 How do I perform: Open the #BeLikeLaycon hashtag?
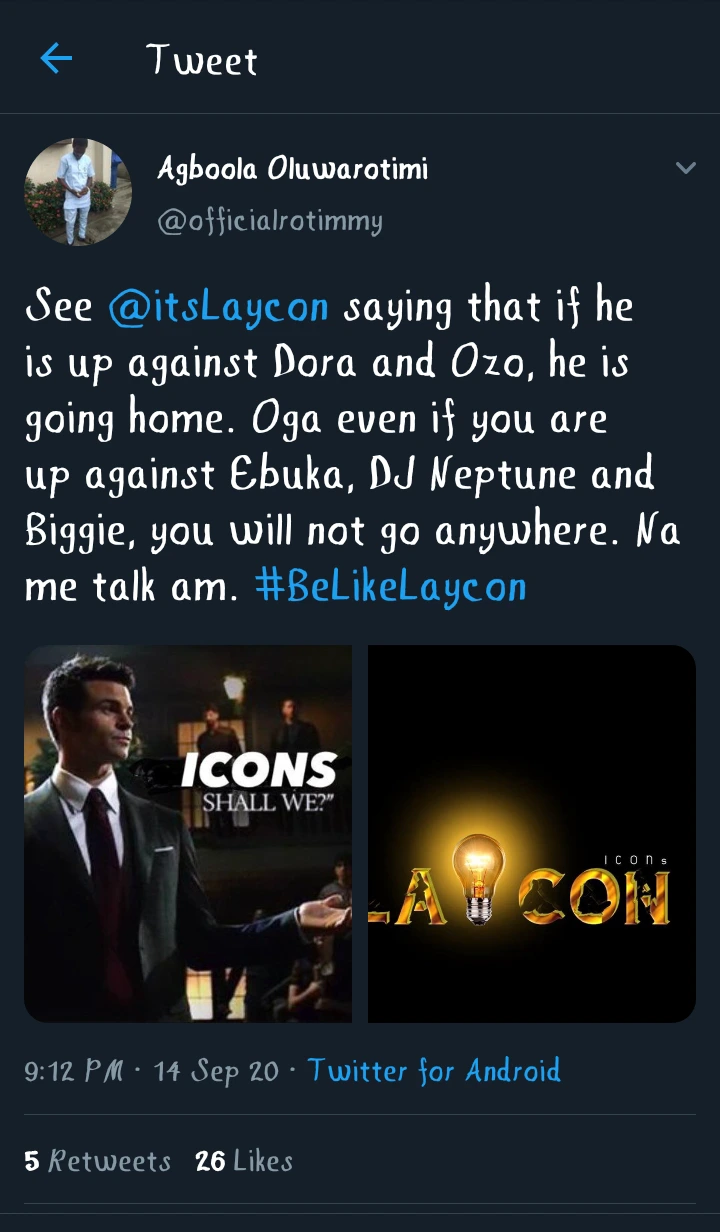point(391,586)
